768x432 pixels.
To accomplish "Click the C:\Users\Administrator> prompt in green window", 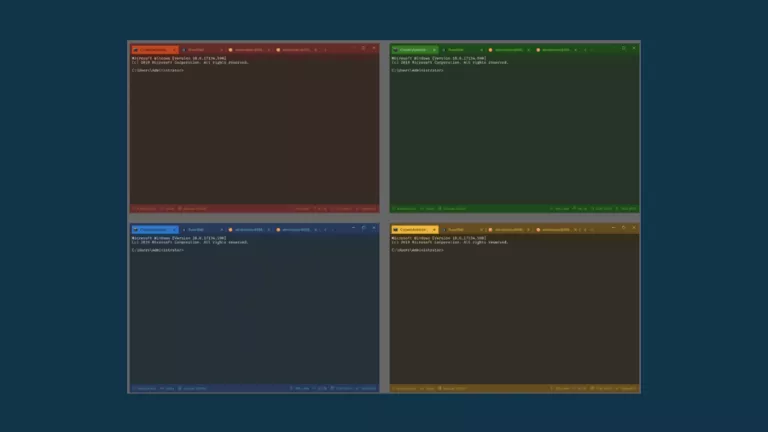I will pyautogui.click(x=417, y=71).
